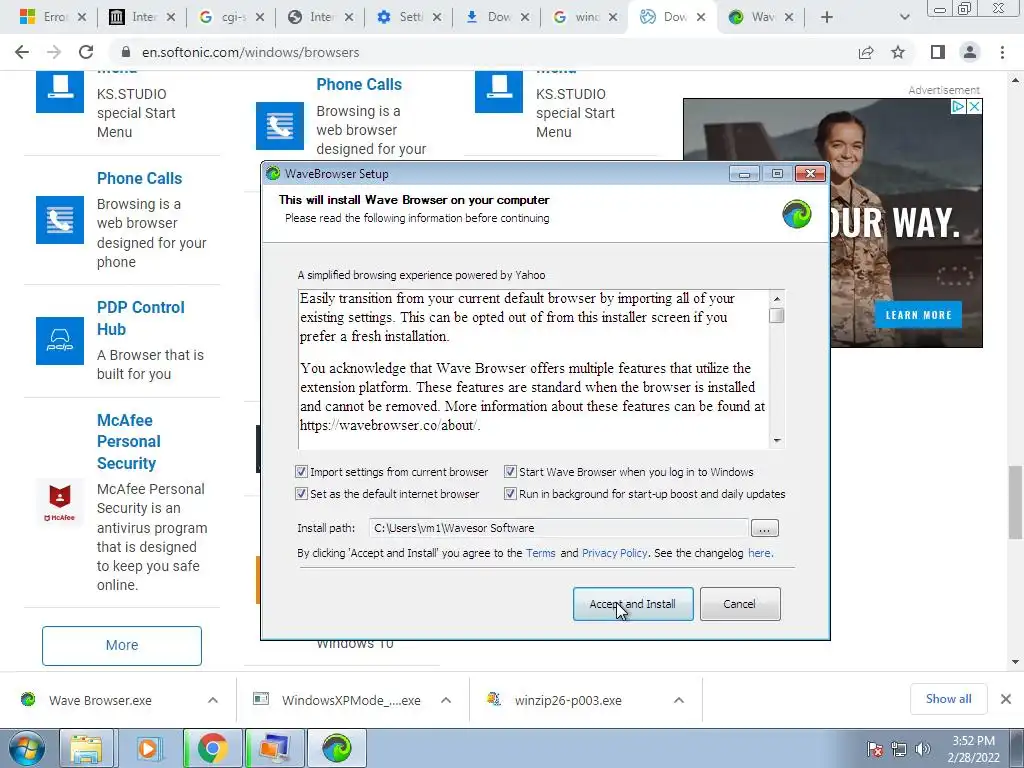Click the browser forward arrow
Viewport: 1024px width, 768px height.
point(54,52)
